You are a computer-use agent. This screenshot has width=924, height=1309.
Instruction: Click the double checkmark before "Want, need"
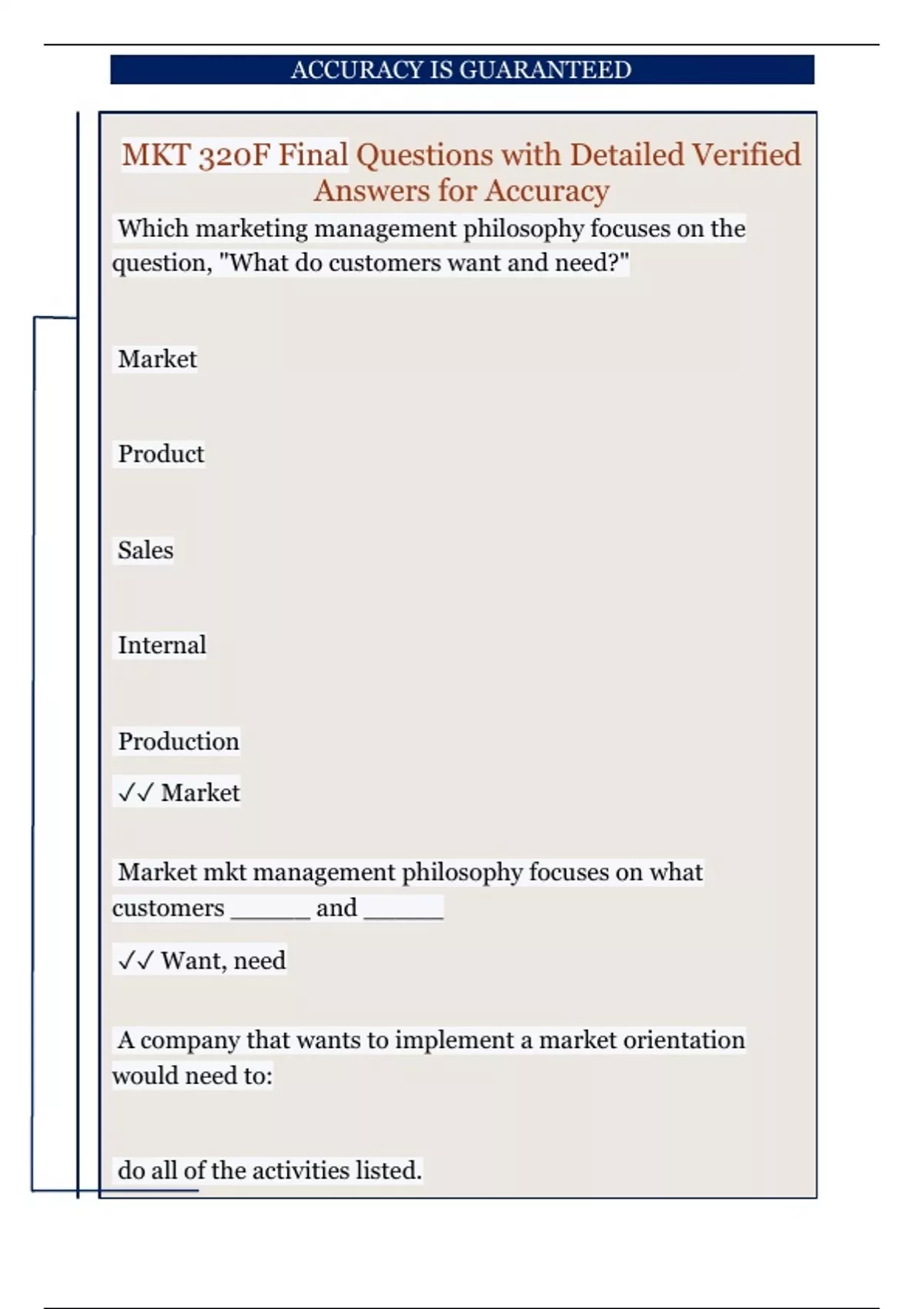tap(136, 960)
